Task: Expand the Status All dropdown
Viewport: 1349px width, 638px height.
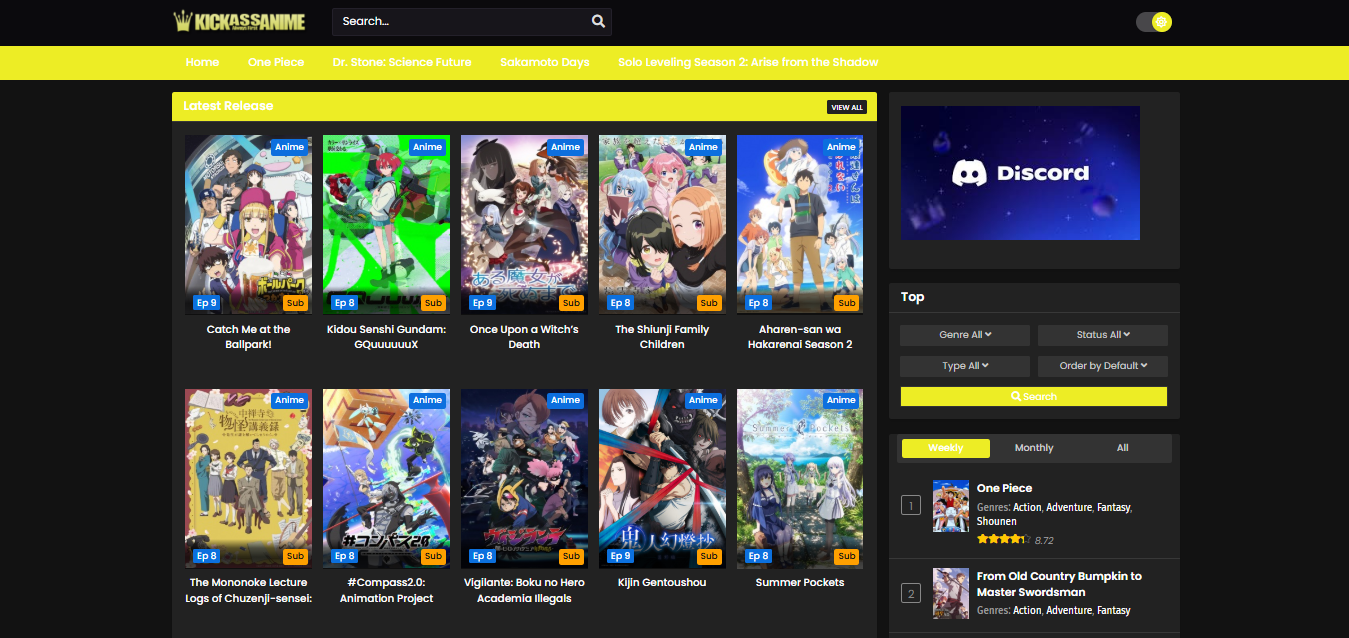Action: 1103,335
